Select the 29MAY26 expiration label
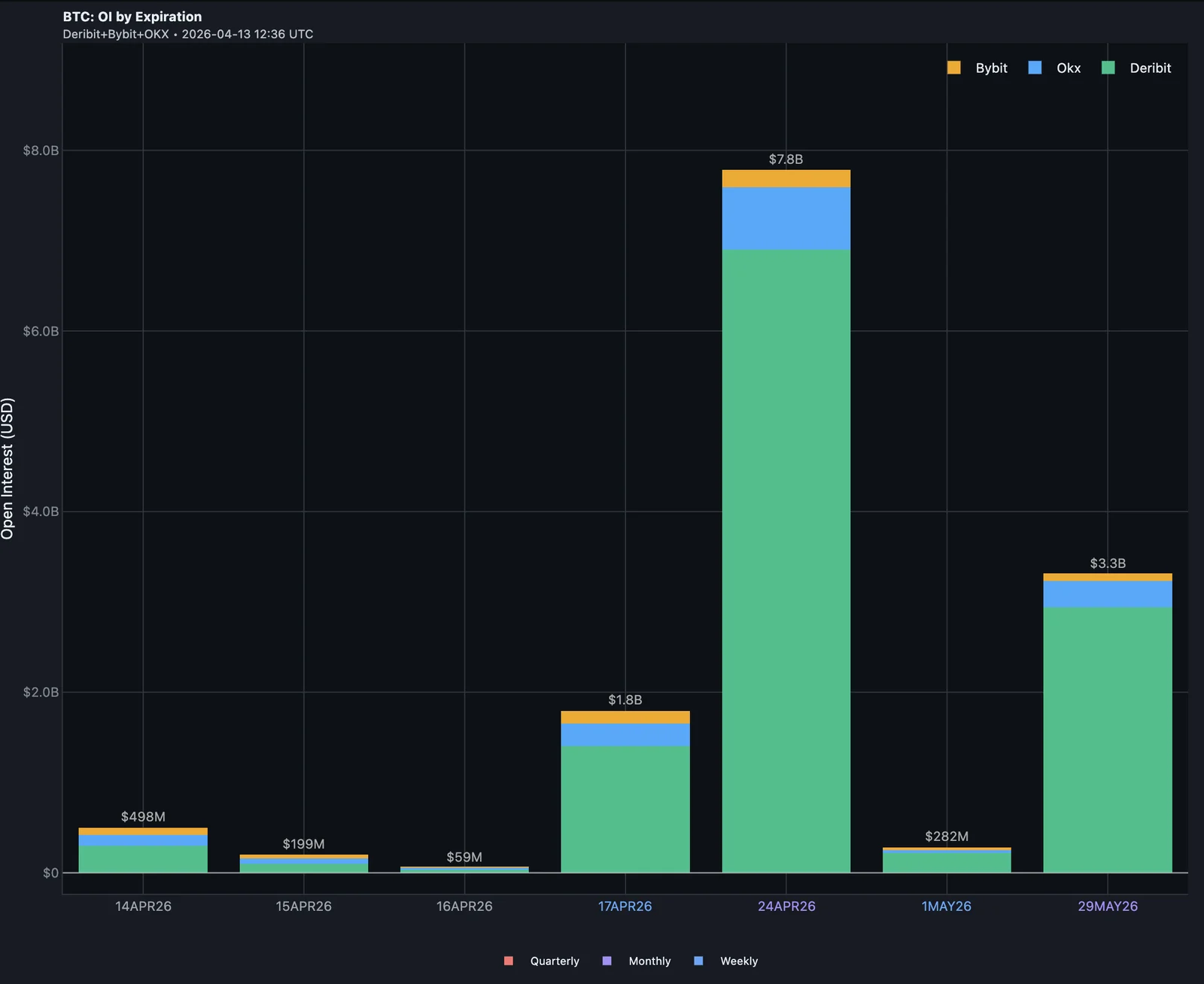 (x=1108, y=907)
